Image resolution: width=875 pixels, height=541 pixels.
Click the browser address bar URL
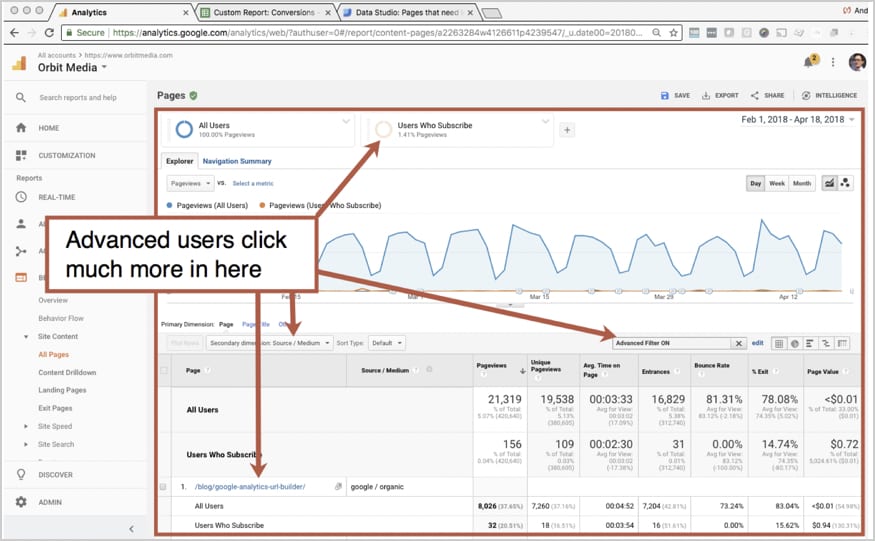tap(377, 32)
